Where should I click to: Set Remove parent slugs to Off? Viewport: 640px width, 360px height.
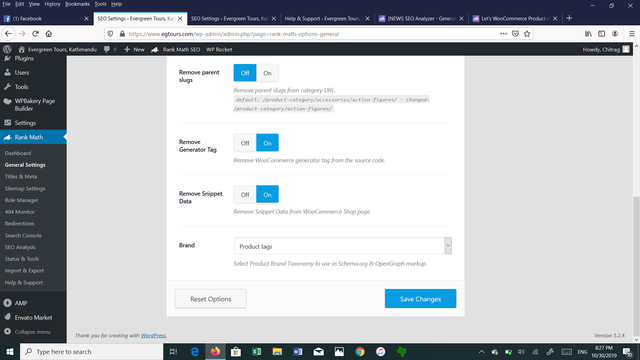245,73
